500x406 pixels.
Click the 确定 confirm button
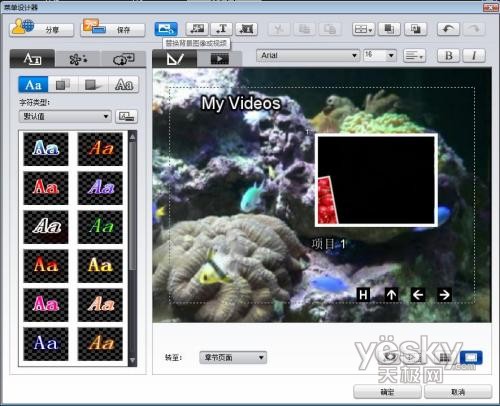click(387, 392)
